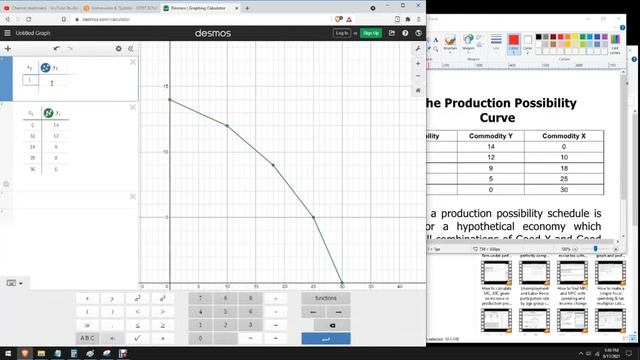Select Color 2 in Paint

527,44
